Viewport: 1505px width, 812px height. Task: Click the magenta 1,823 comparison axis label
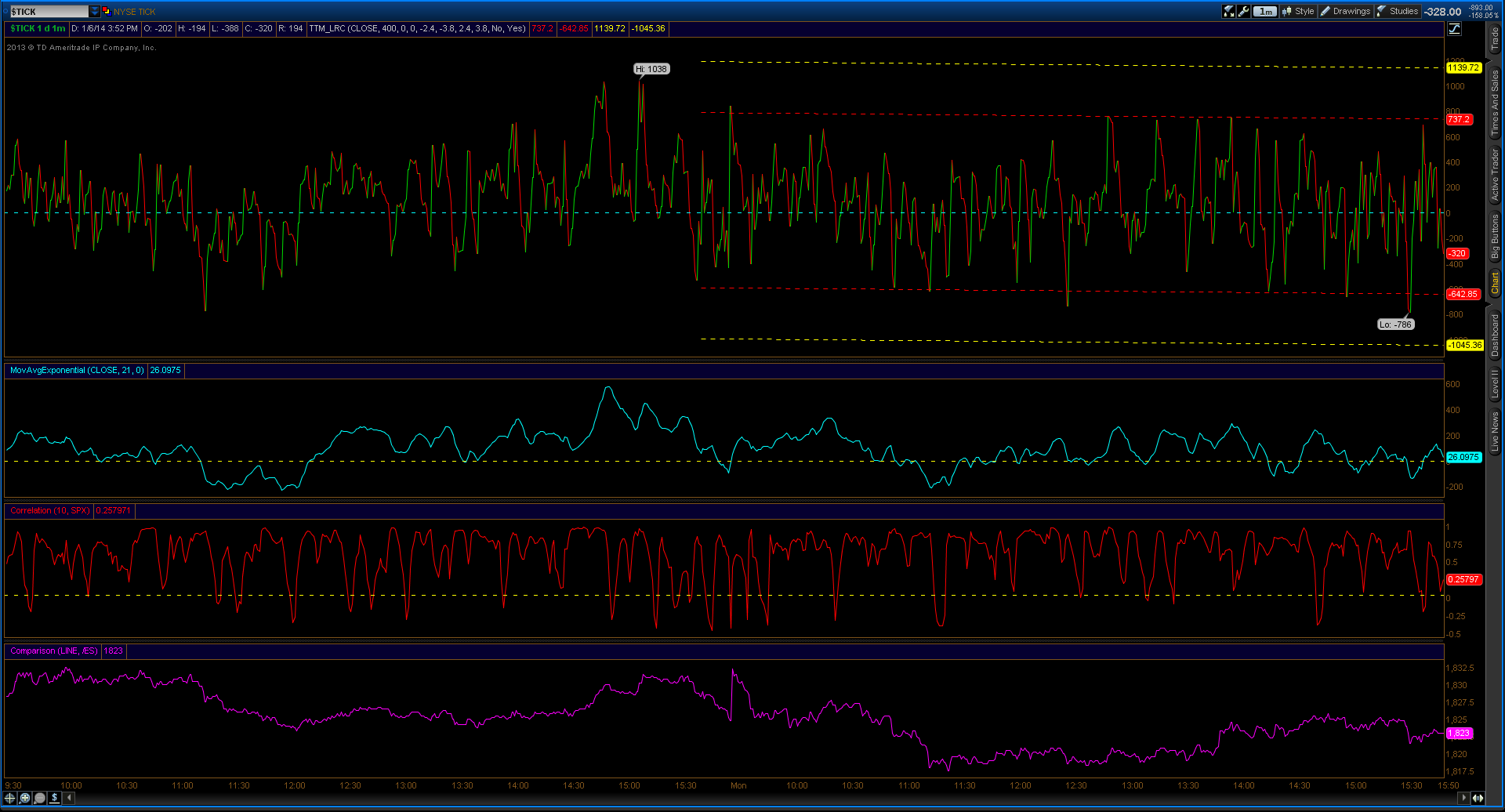(1460, 734)
